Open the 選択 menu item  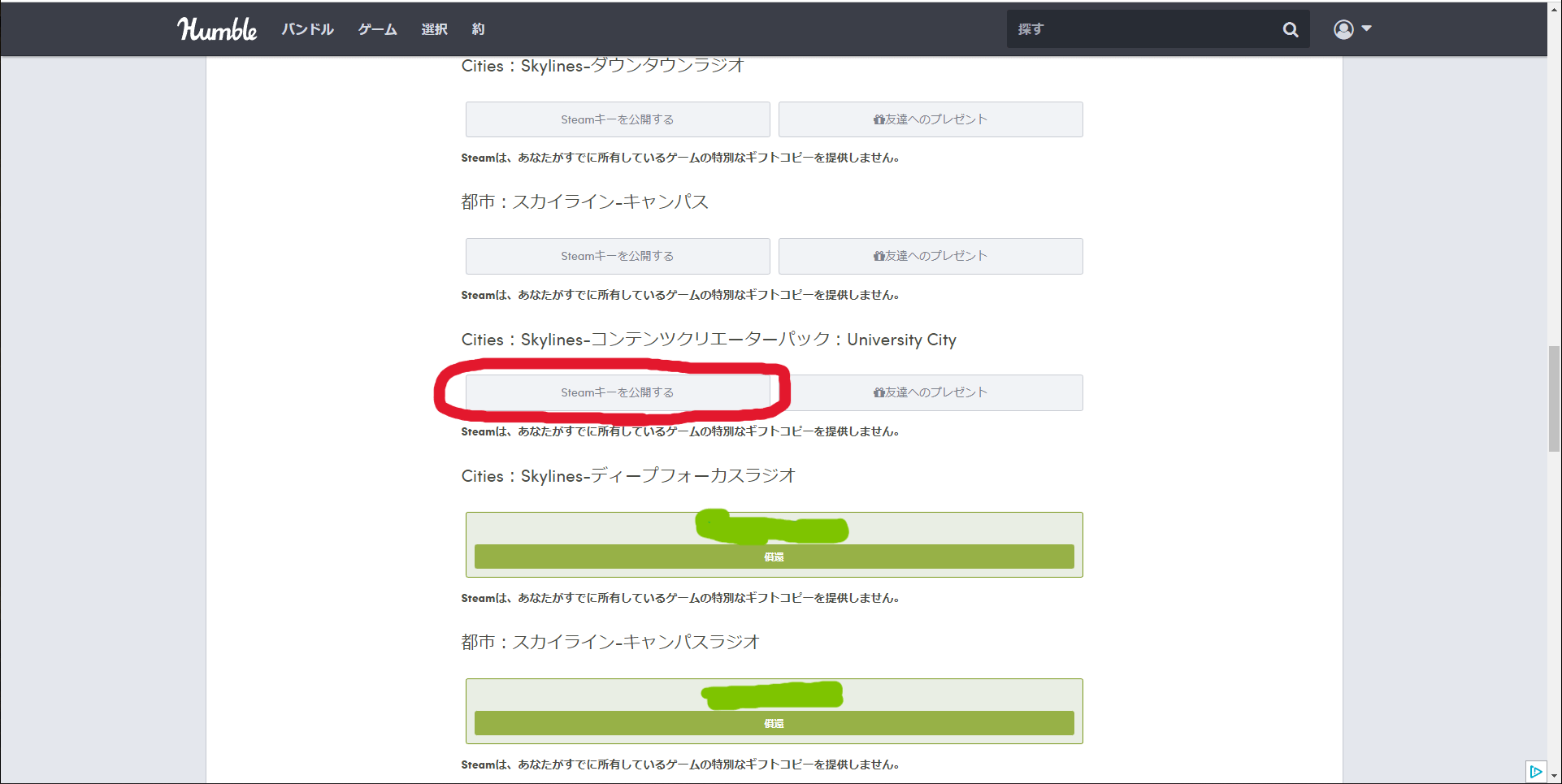coord(434,29)
